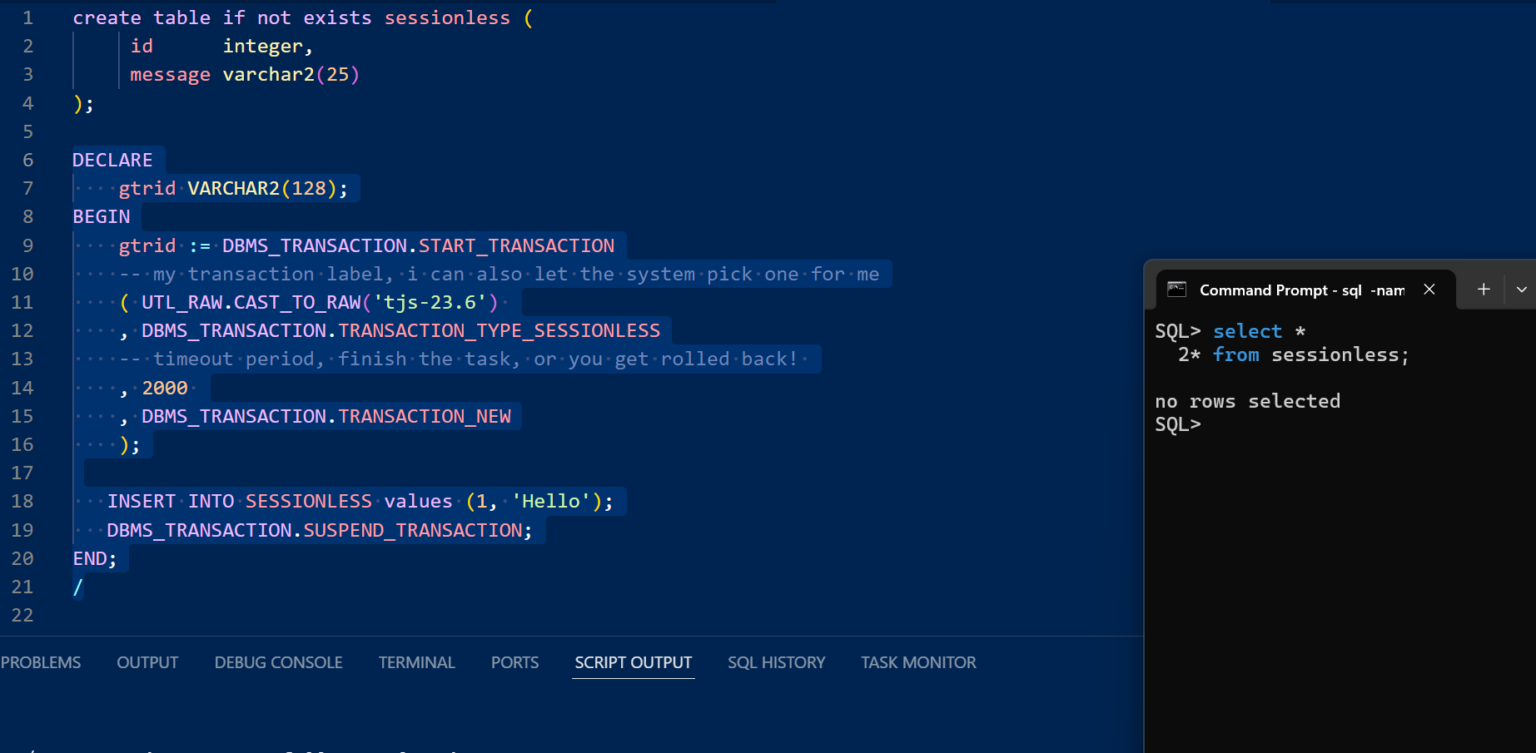The image size is (1536, 753).
Task: Click line number 6 in the gutter
Action: pyautogui.click(x=28, y=160)
